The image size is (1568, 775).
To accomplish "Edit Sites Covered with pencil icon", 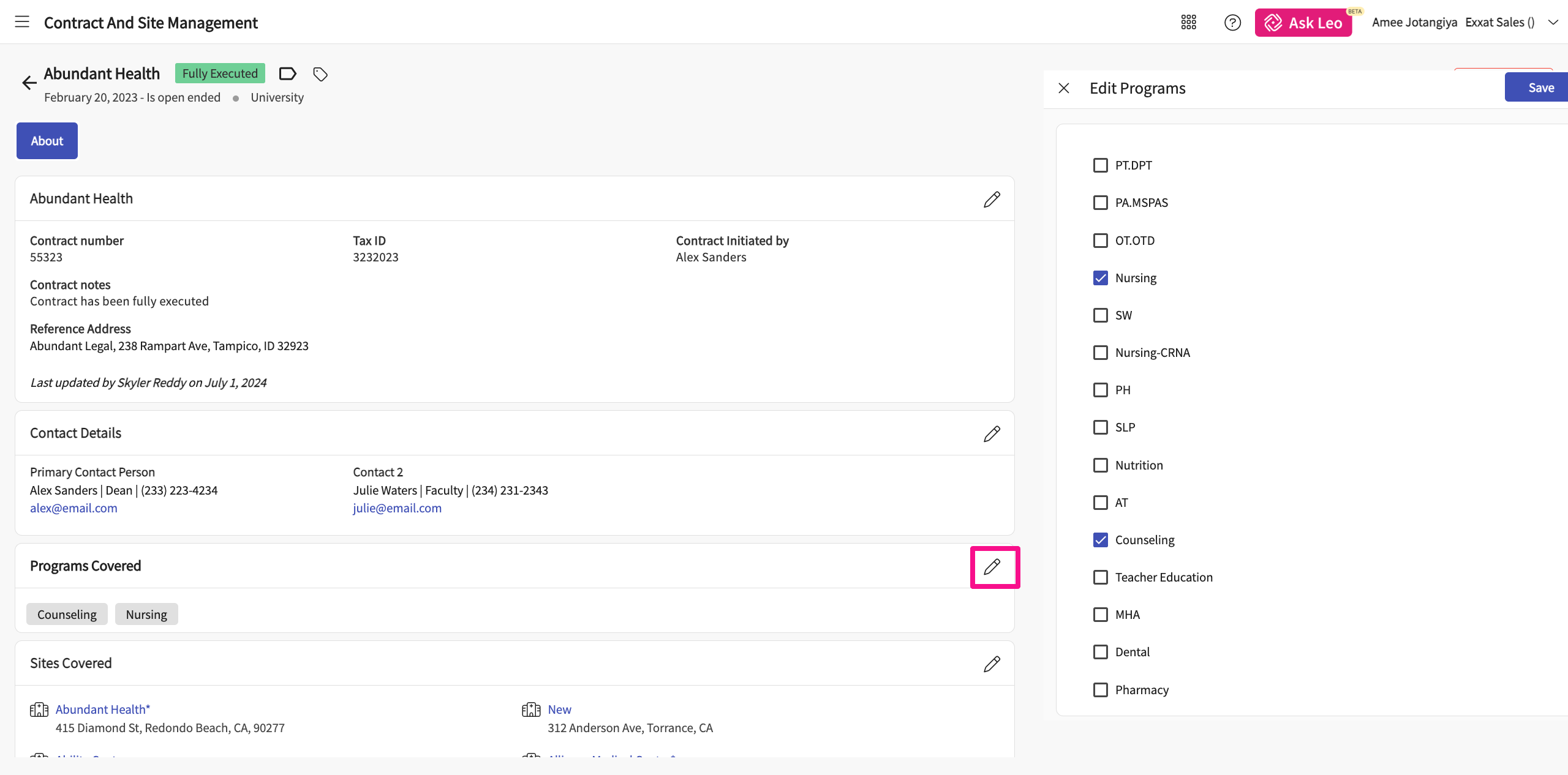I will pos(992,664).
